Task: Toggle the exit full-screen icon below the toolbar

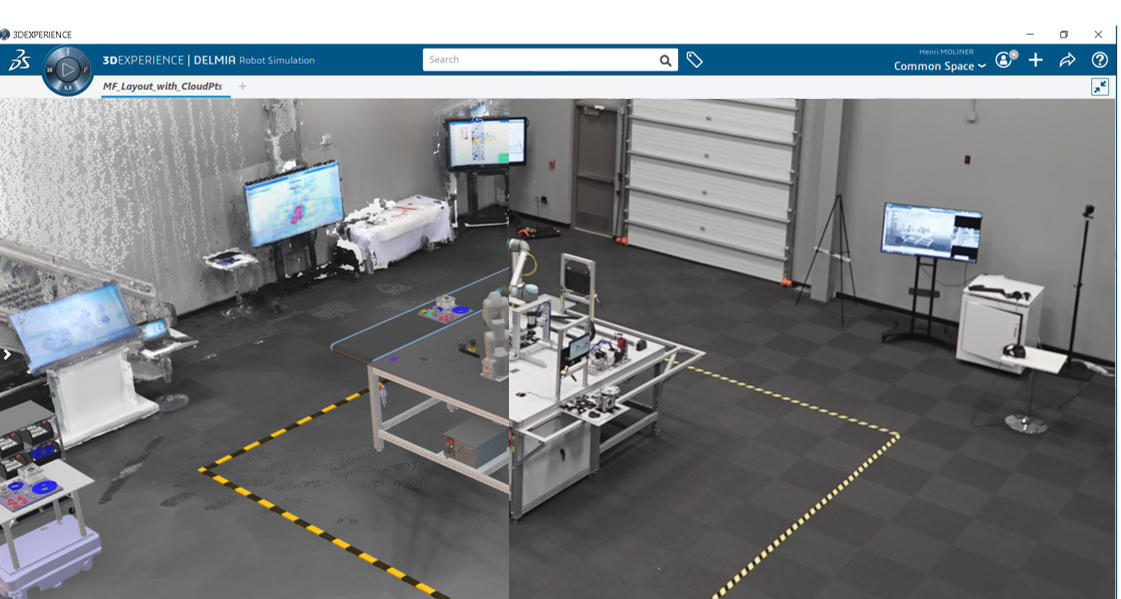Action: [1100, 87]
